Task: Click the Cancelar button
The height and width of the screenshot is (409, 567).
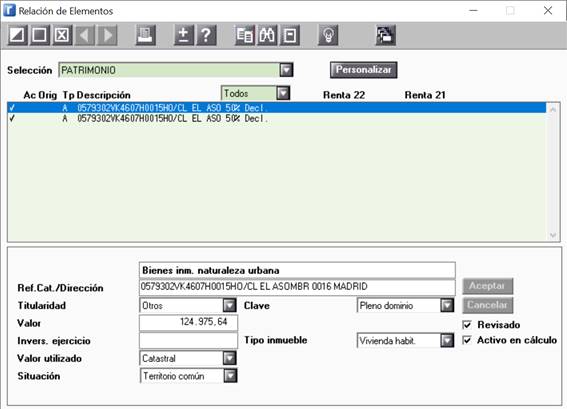Action: click(487, 305)
